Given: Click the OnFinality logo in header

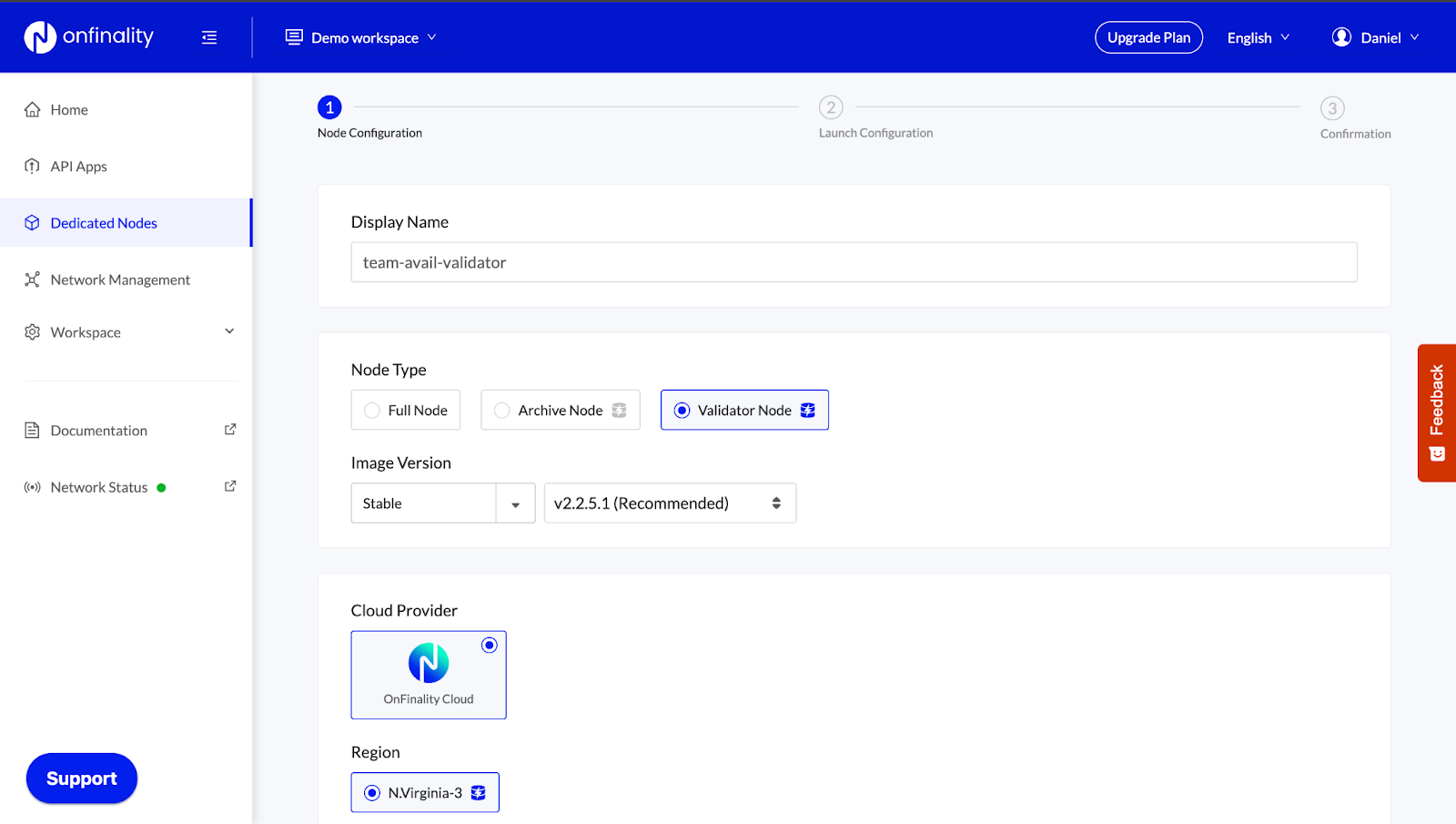Looking at the screenshot, I should 88,37.
